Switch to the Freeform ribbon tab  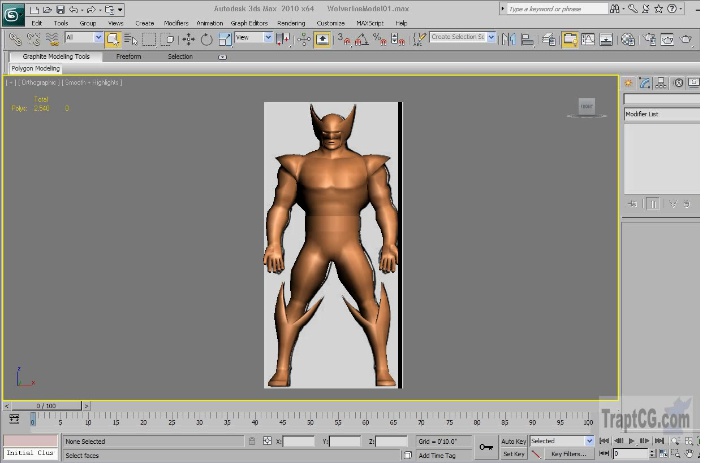pos(129,56)
